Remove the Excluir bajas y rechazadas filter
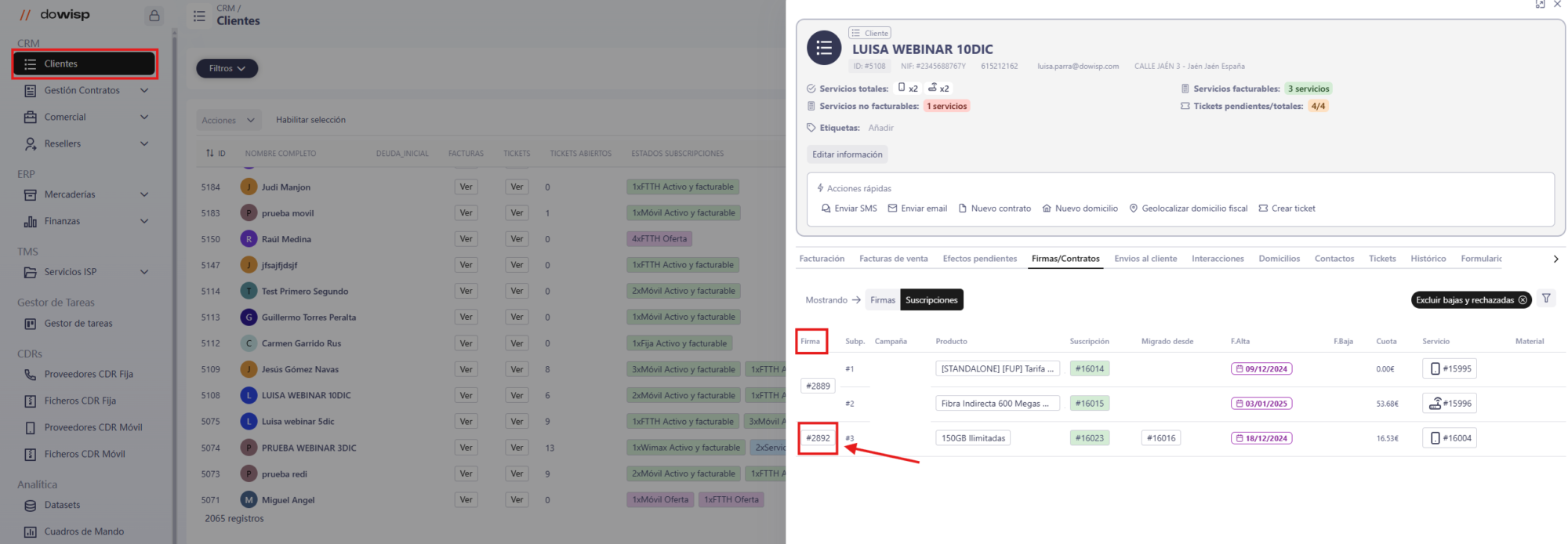The width and height of the screenshot is (1568, 544). point(1523,300)
